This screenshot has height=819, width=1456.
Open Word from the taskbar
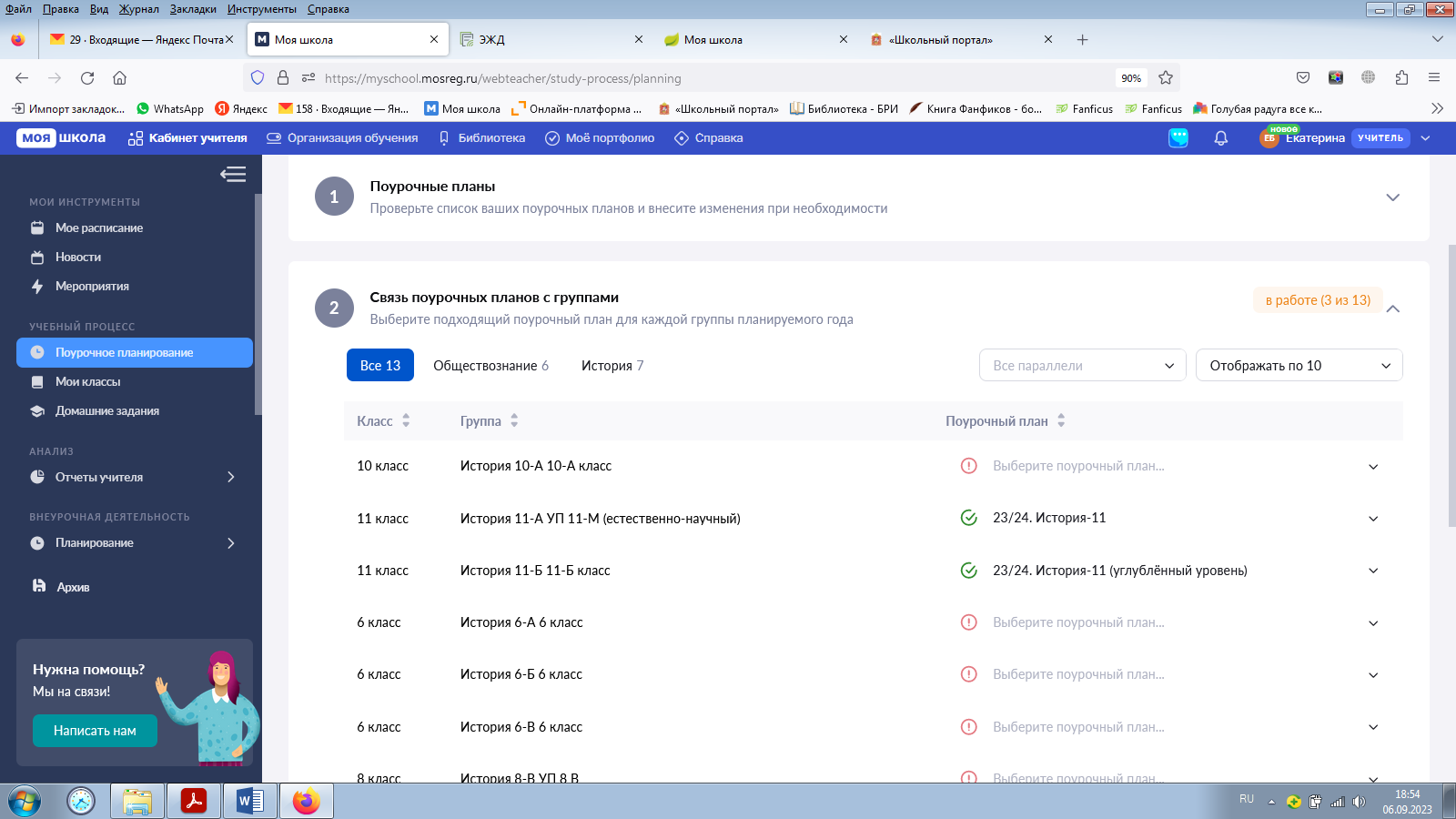[249, 802]
